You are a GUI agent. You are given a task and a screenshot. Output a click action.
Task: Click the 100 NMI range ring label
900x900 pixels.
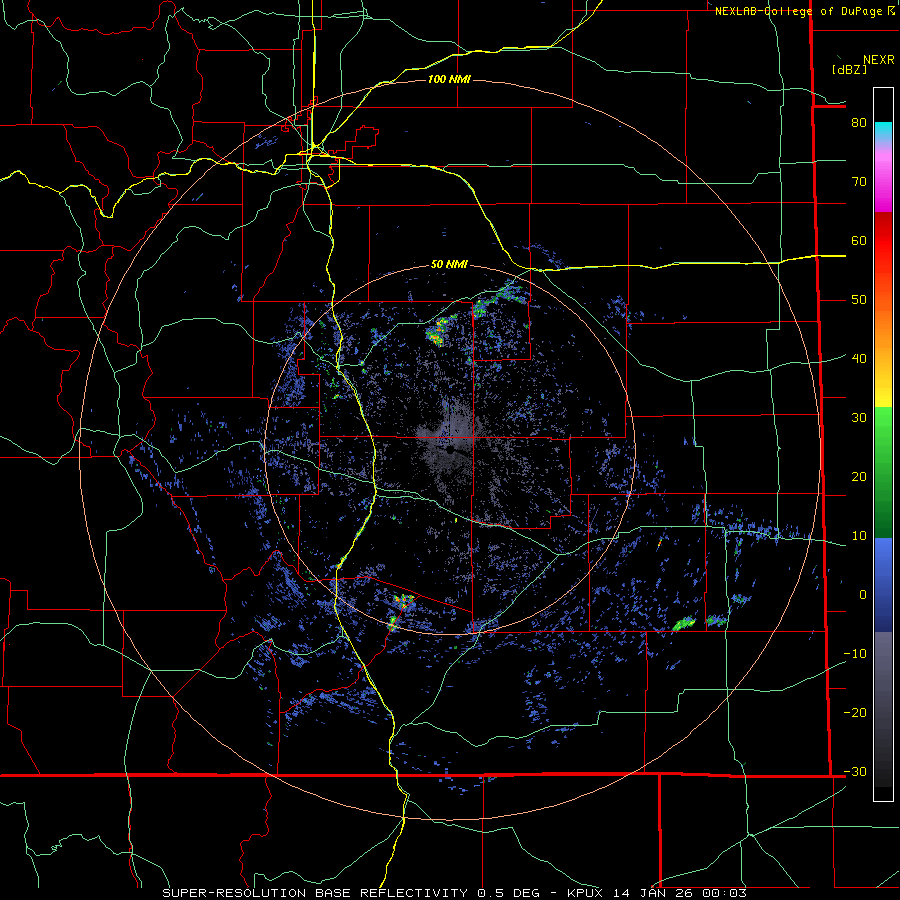pos(449,79)
